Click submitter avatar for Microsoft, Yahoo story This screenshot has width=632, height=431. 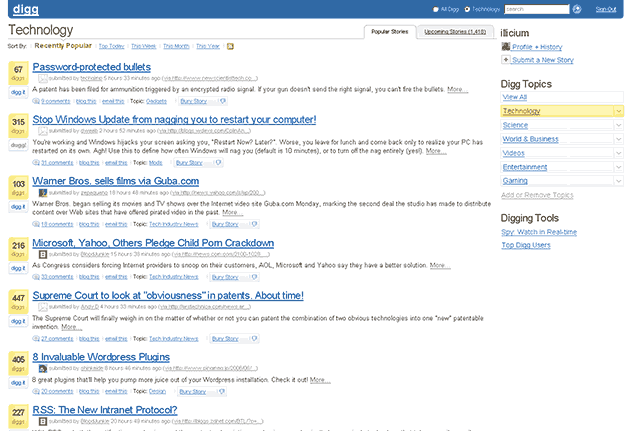[43, 254]
